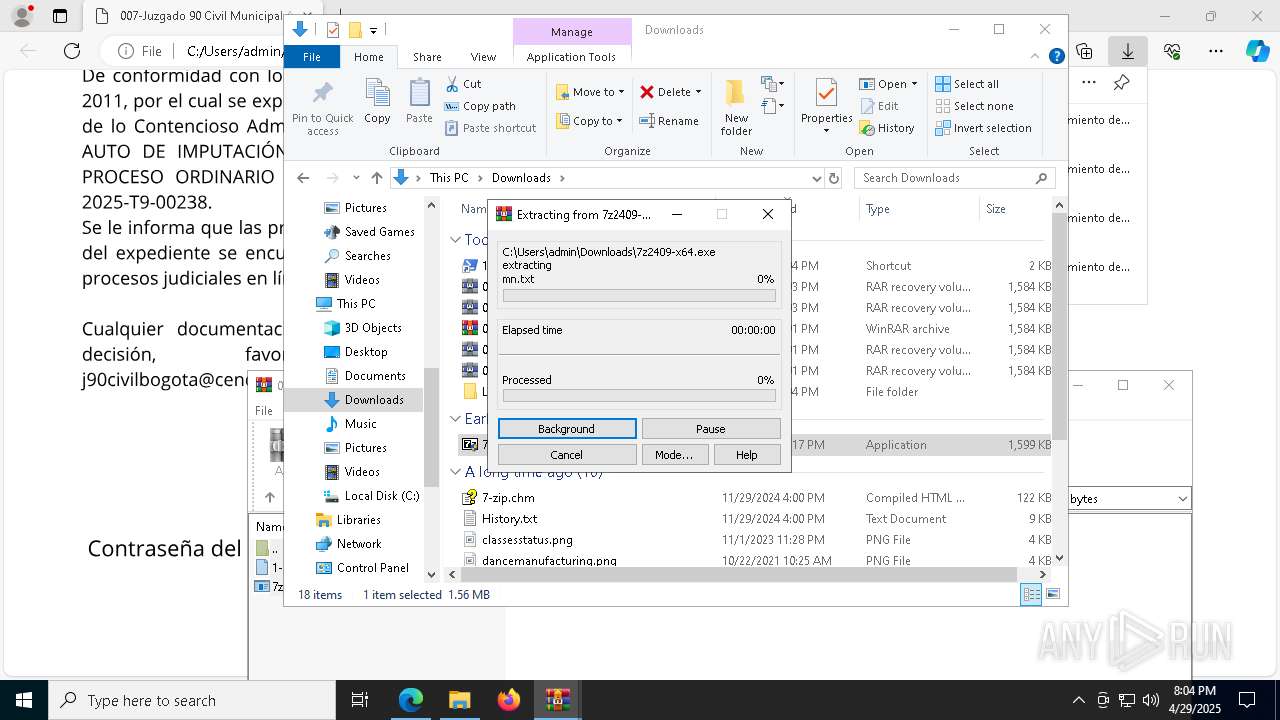Click Explorer help question mark icon

[x=1056, y=57]
